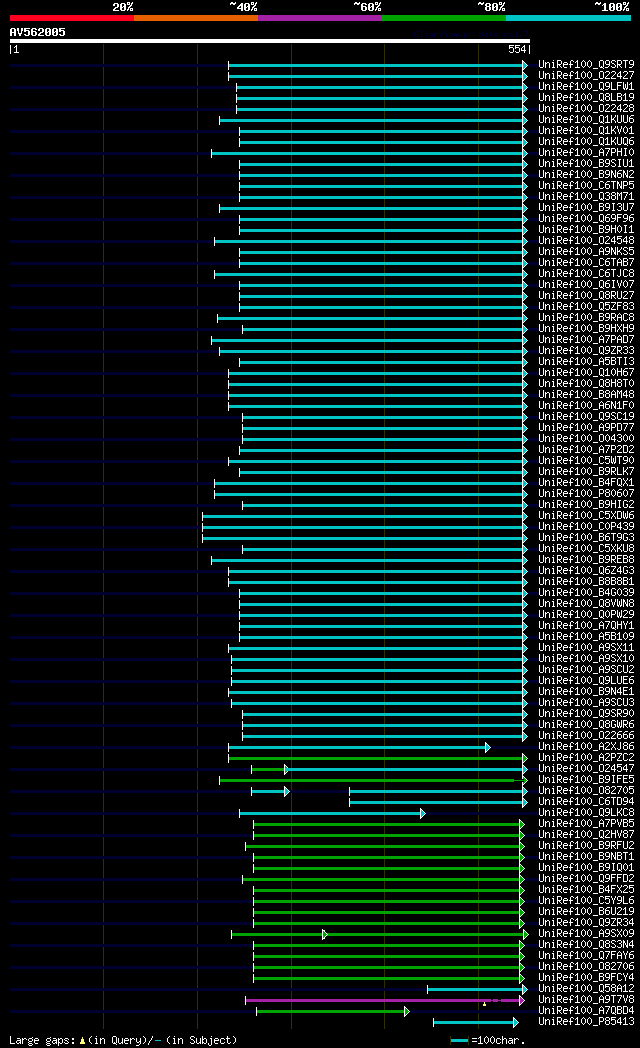The image size is (640, 1048).
Task: Click the white query sequence bar
Action: coord(269,41)
